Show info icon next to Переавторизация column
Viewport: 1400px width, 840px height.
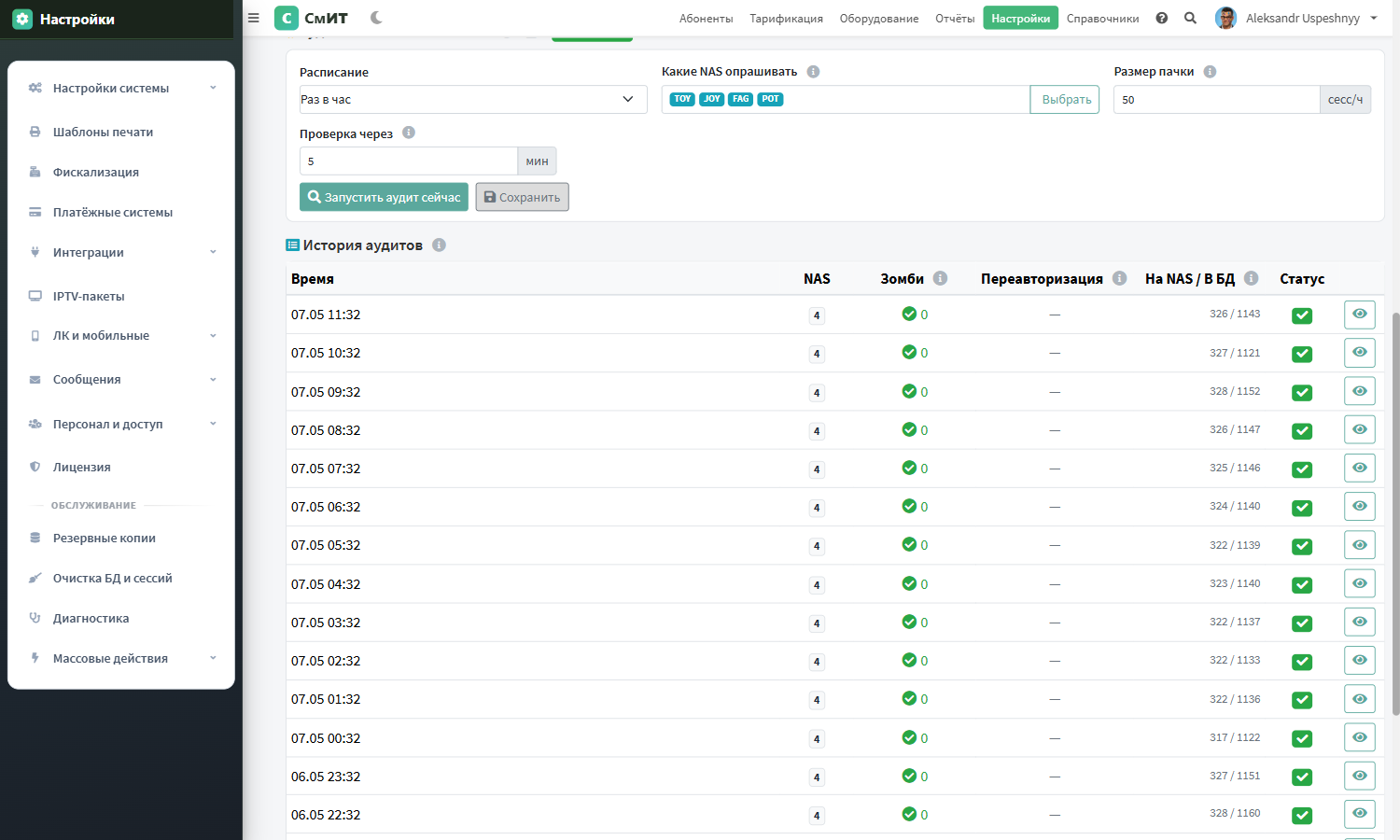[1120, 278]
